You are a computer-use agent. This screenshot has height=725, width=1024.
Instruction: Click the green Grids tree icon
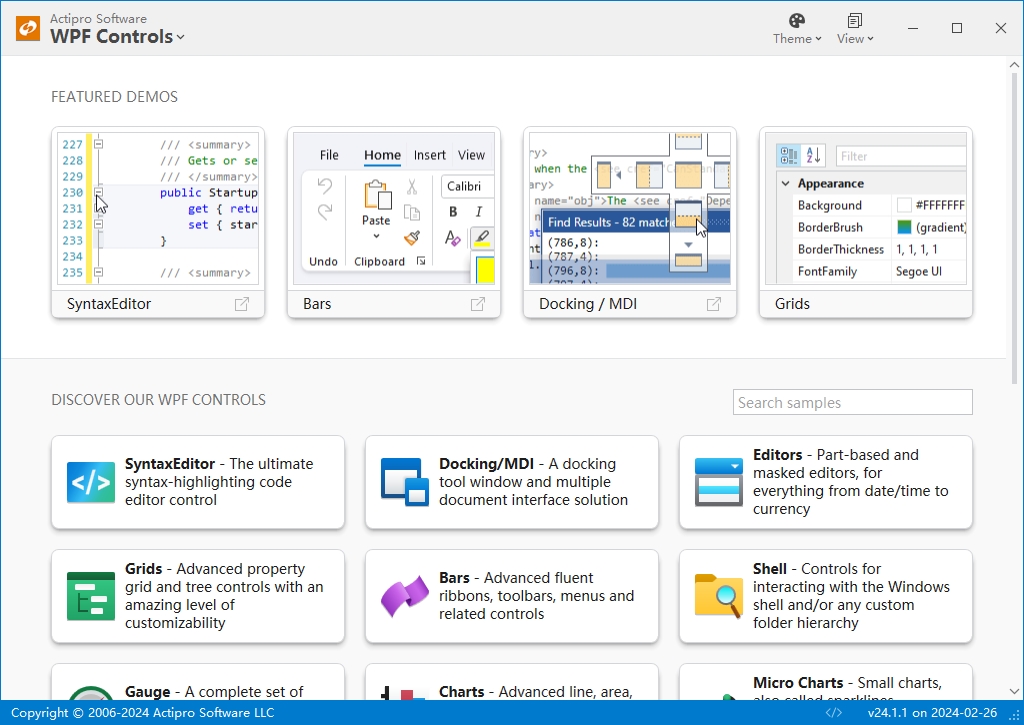(x=91, y=596)
